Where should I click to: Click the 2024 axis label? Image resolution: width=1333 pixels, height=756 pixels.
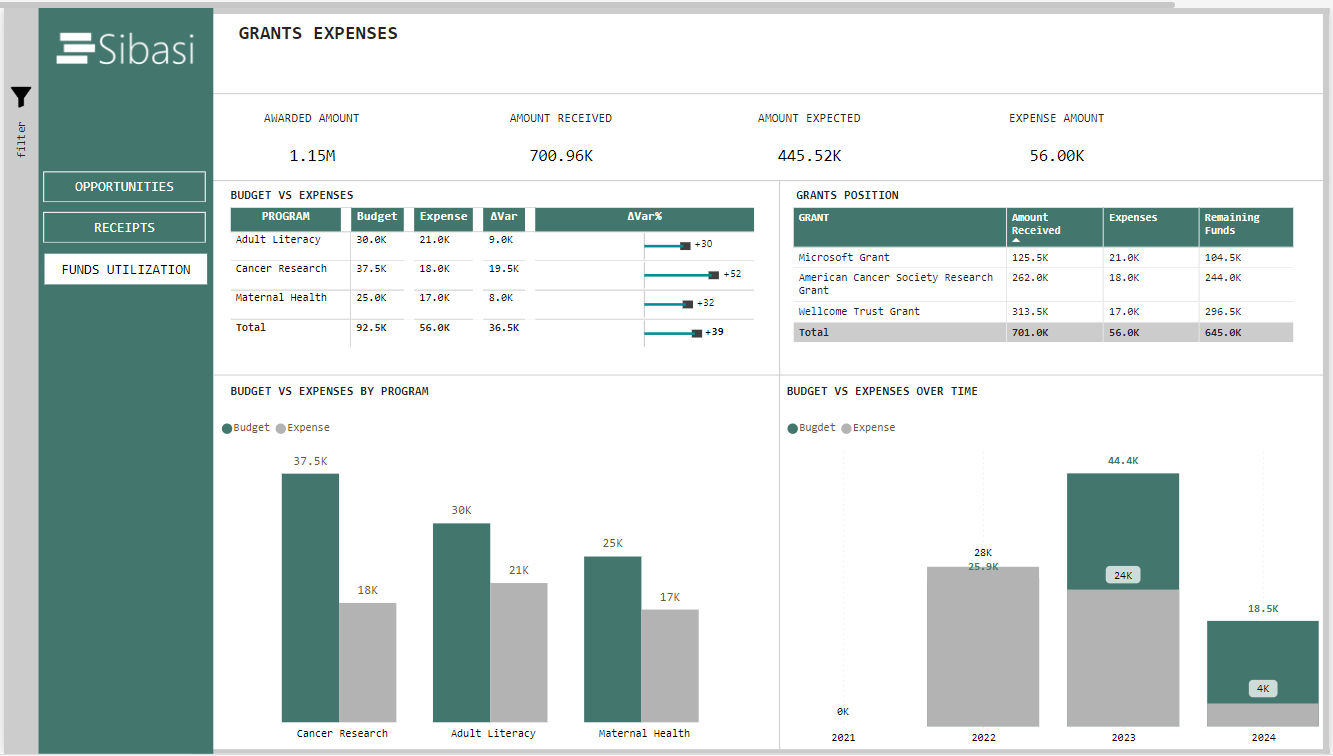point(1263,738)
